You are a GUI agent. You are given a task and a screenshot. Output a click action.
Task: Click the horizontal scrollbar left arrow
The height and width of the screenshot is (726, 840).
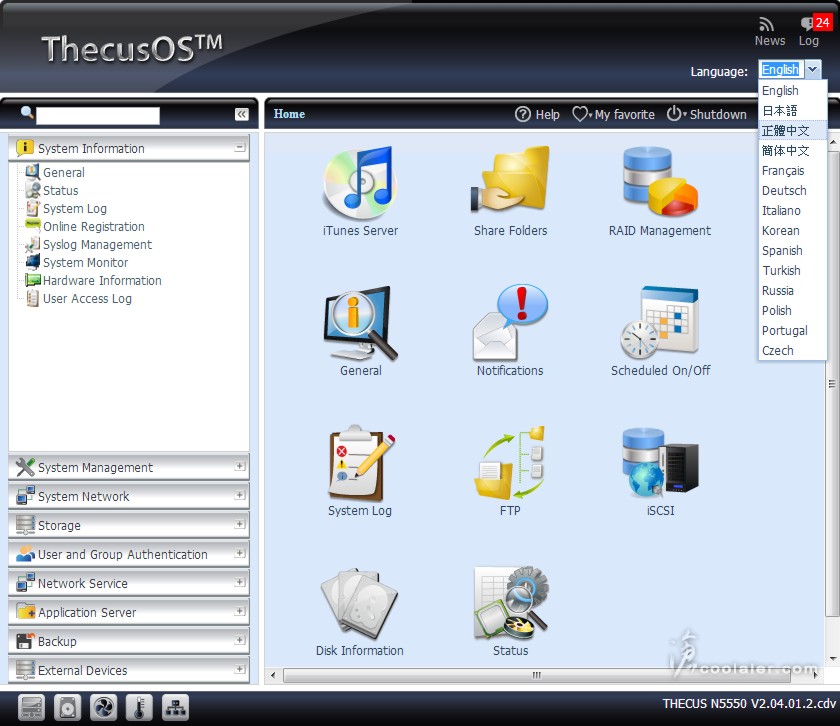(x=273, y=675)
